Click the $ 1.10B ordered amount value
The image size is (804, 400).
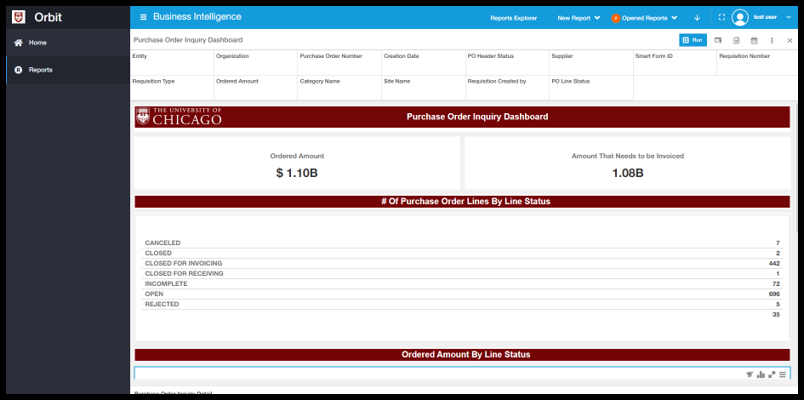pos(297,173)
